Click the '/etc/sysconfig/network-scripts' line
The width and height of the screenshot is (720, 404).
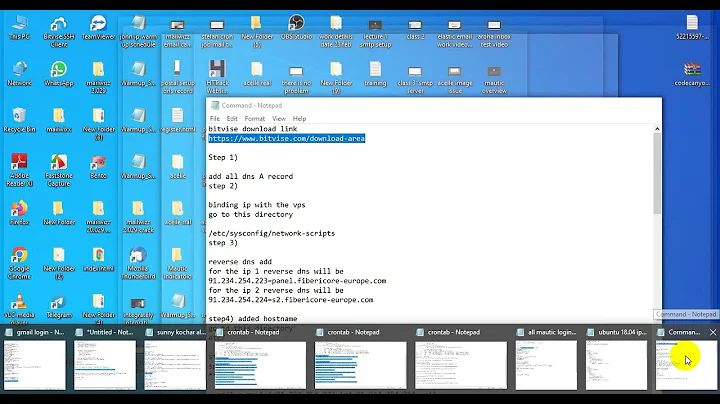coord(272,233)
